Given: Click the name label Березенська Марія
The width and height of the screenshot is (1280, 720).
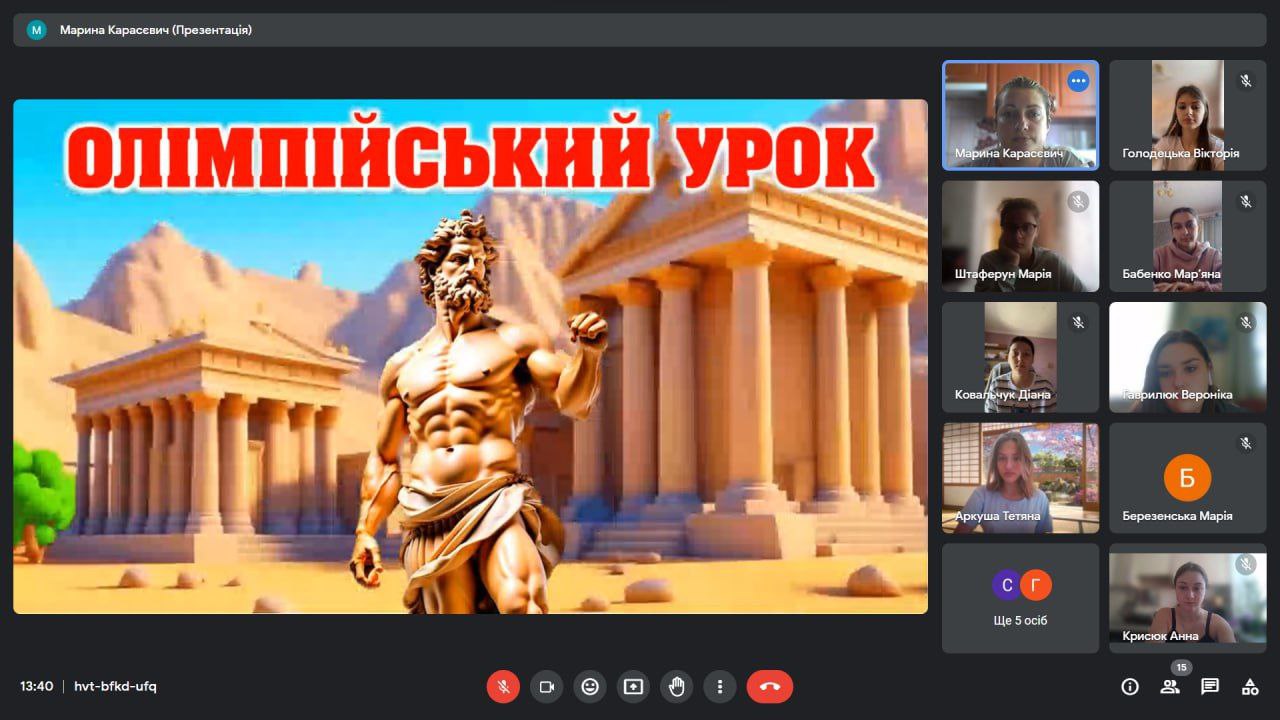Looking at the screenshot, I should tap(1177, 516).
